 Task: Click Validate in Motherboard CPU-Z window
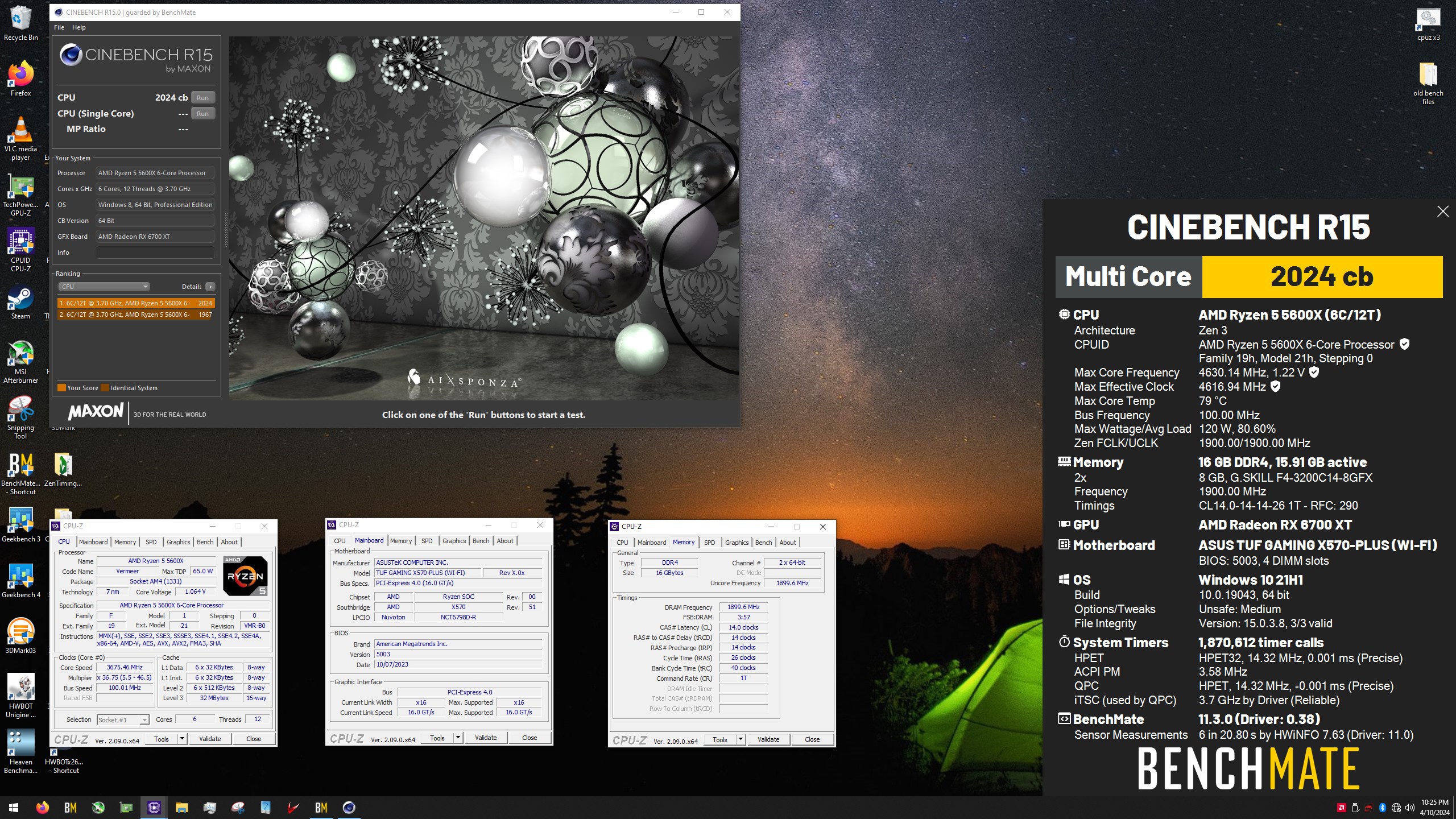point(486,738)
